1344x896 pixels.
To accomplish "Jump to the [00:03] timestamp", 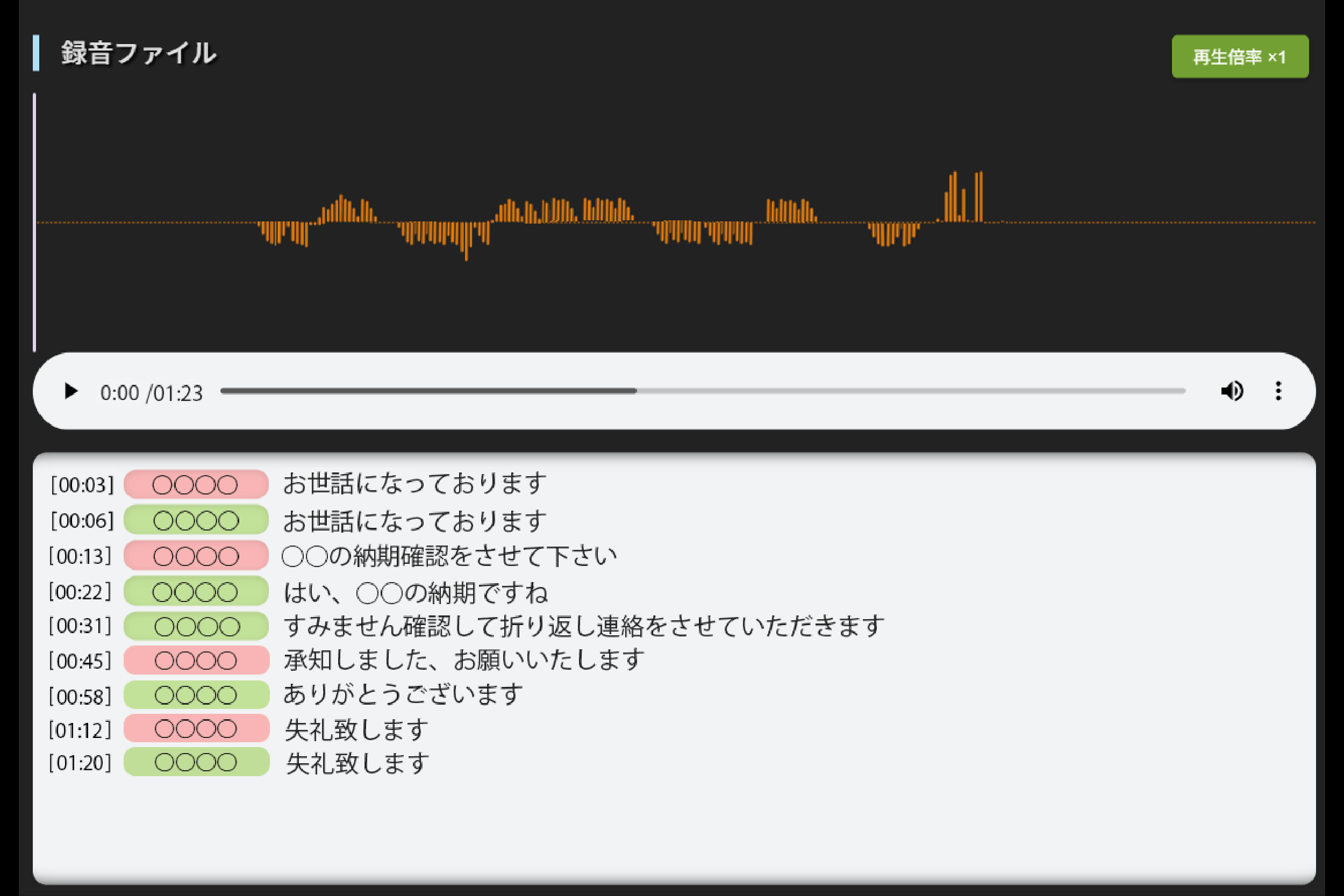I will tap(82, 485).
